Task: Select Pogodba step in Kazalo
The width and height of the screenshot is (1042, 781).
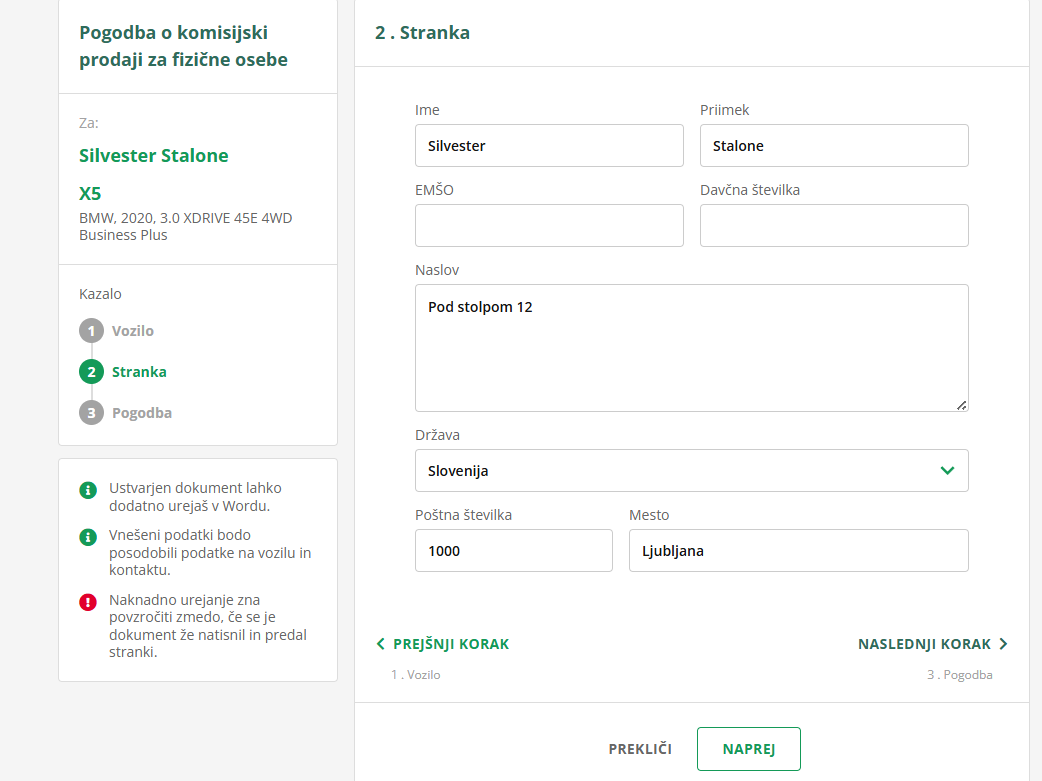Action: (x=141, y=413)
